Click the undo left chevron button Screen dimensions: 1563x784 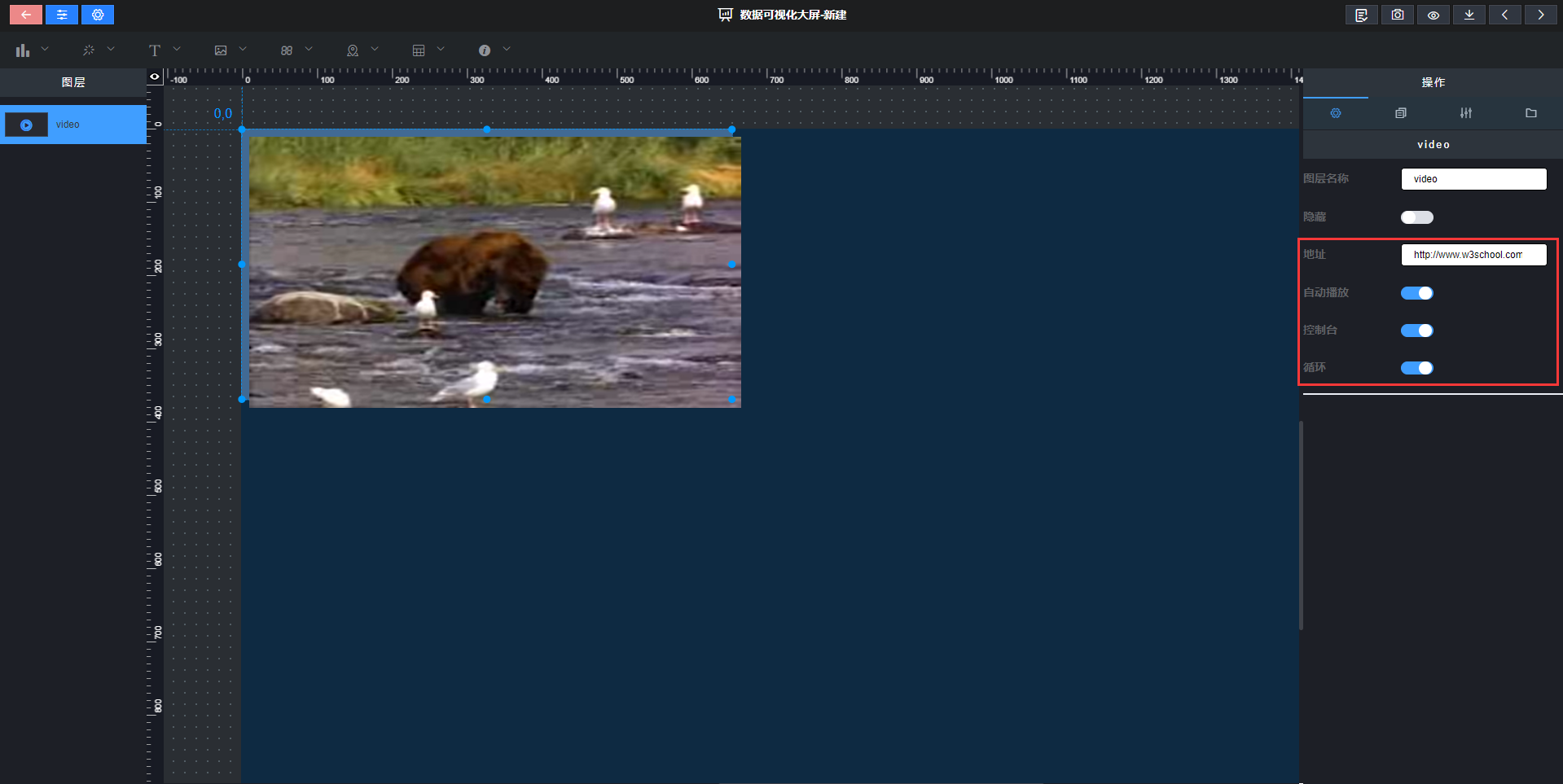(1505, 15)
